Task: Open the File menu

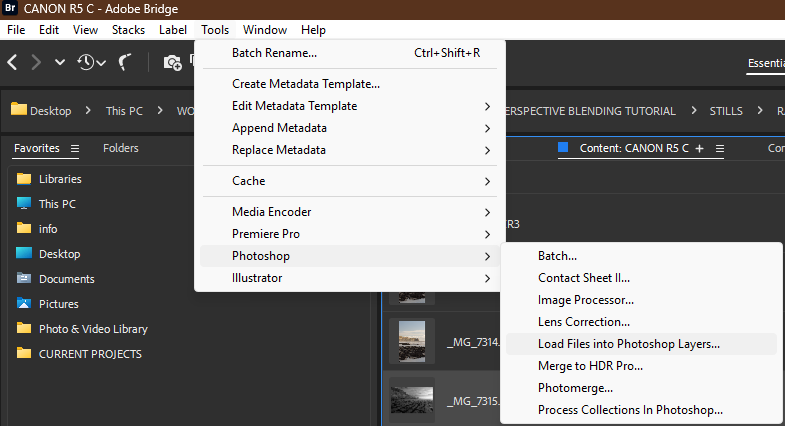Action: coord(16,30)
